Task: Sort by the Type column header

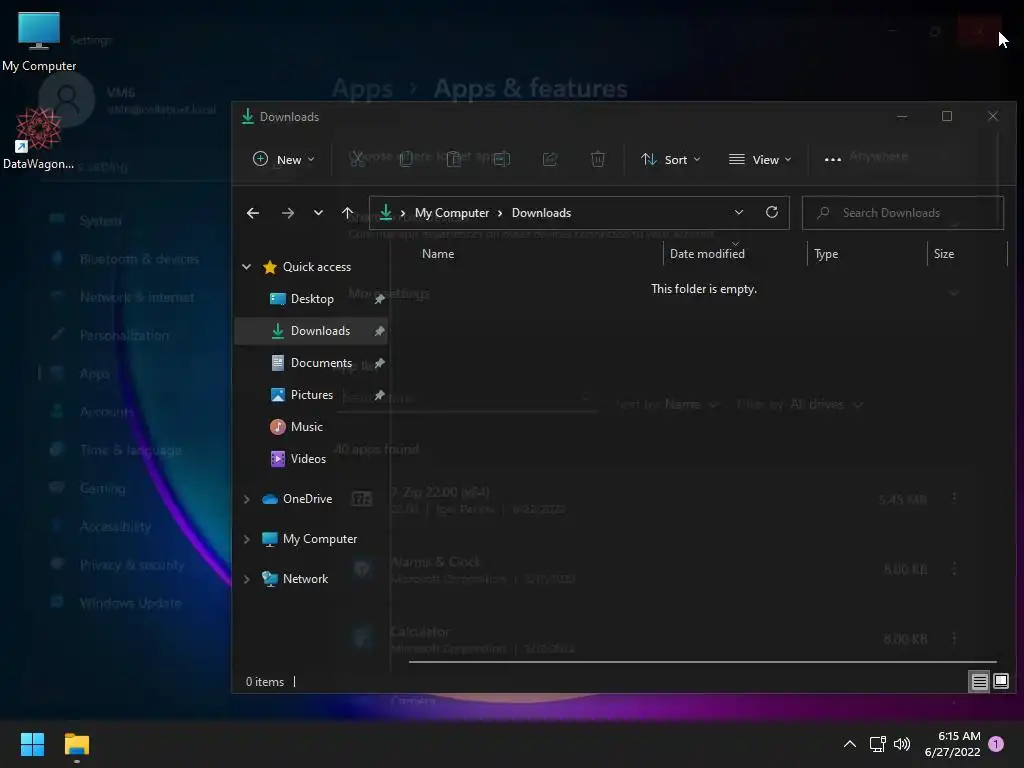Action: (x=826, y=253)
